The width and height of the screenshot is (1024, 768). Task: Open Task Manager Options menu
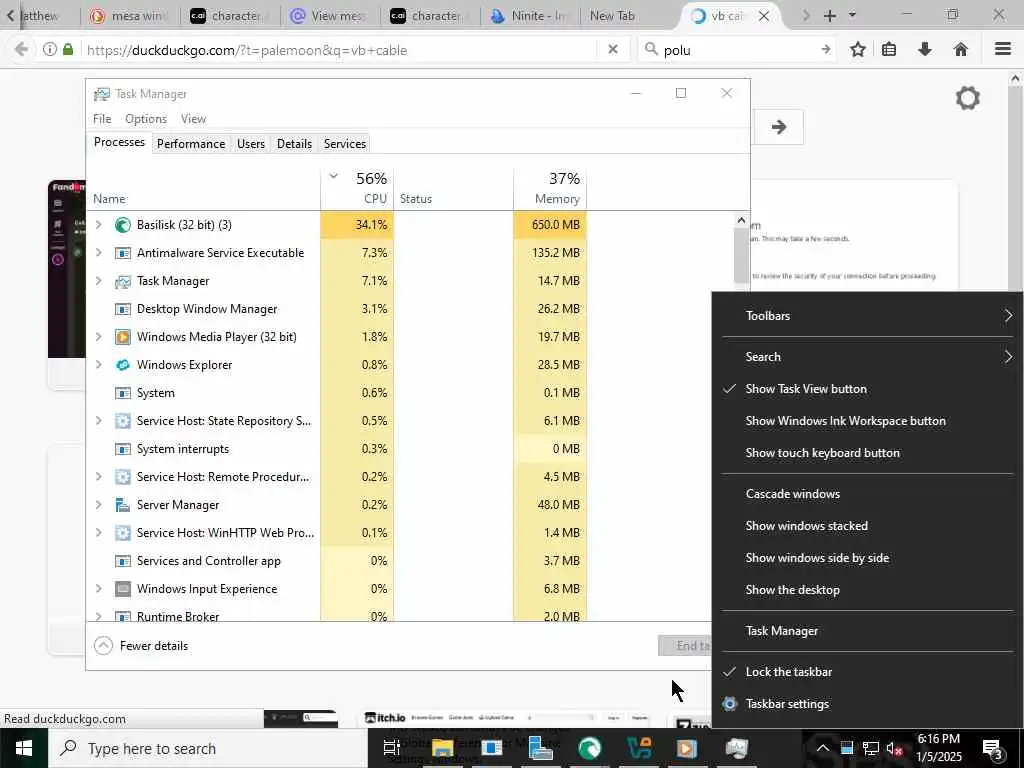[146, 119]
